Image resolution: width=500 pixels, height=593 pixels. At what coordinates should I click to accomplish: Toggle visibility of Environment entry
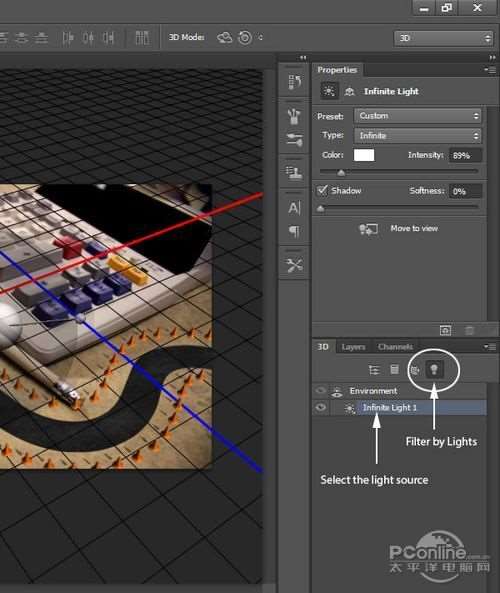pos(321,390)
